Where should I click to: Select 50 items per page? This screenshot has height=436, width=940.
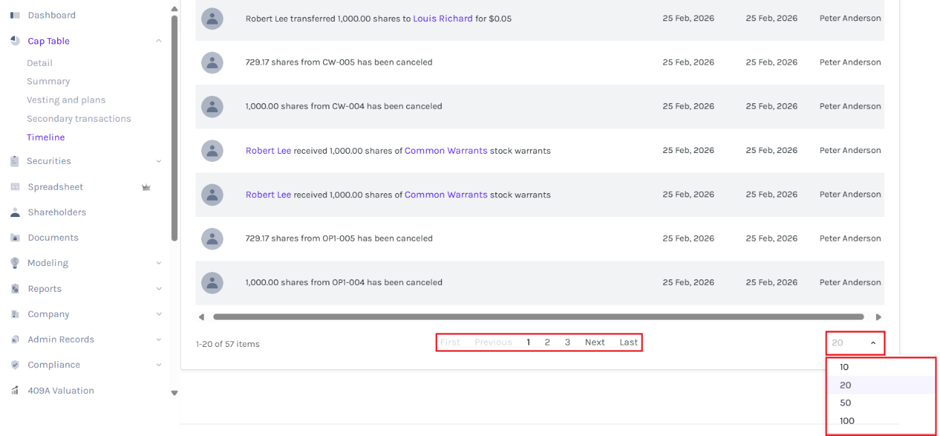click(x=881, y=403)
